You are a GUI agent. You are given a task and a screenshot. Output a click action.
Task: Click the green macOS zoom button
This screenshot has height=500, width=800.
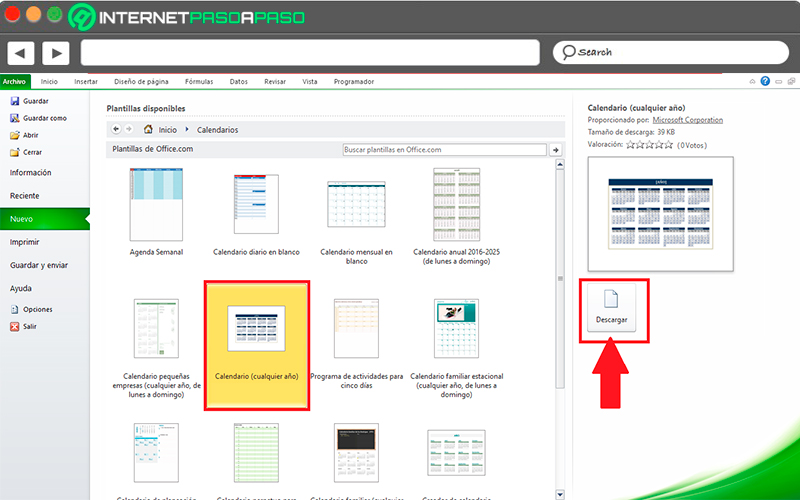(x=55, y=14)
